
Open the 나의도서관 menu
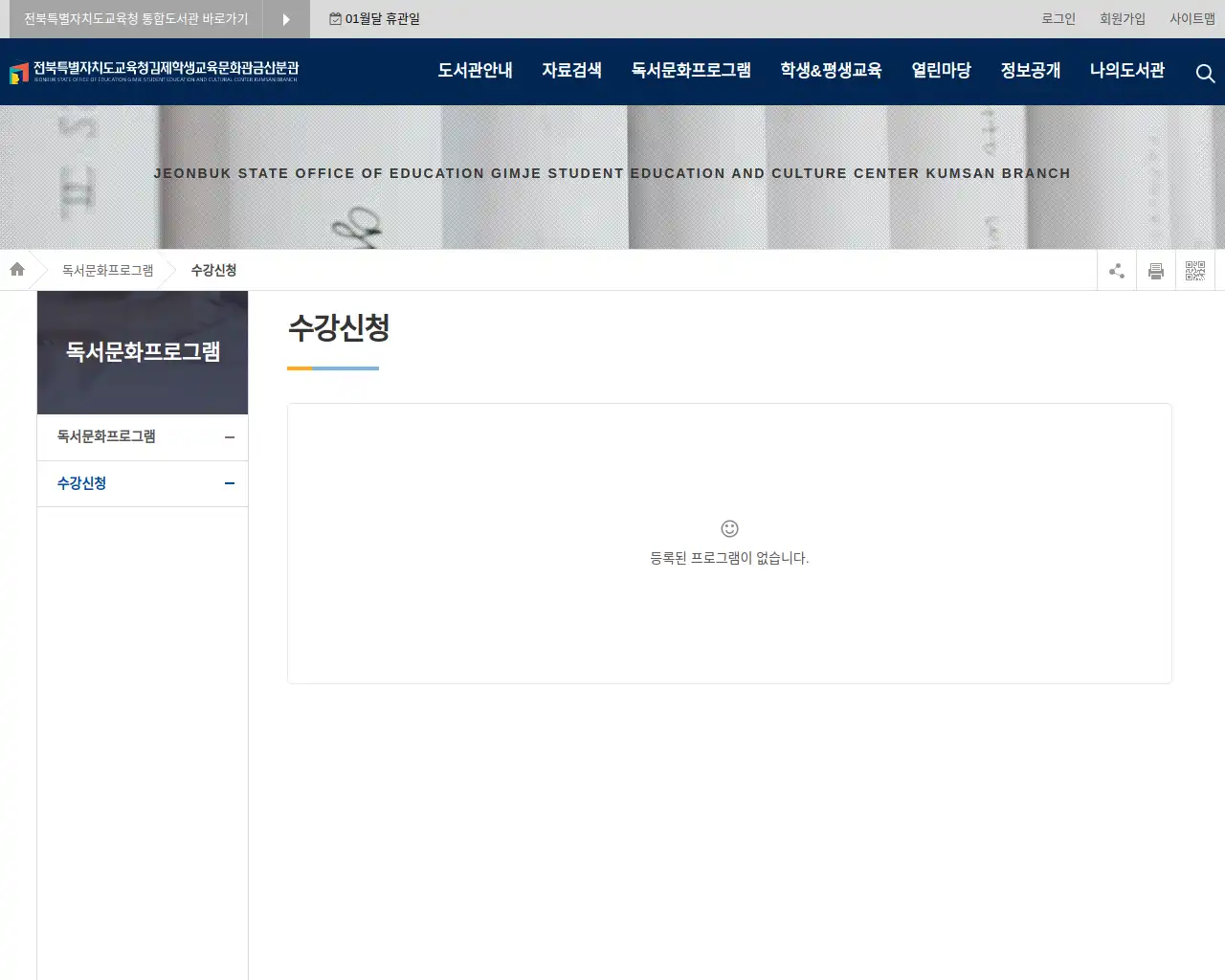tap(1127, 70)
